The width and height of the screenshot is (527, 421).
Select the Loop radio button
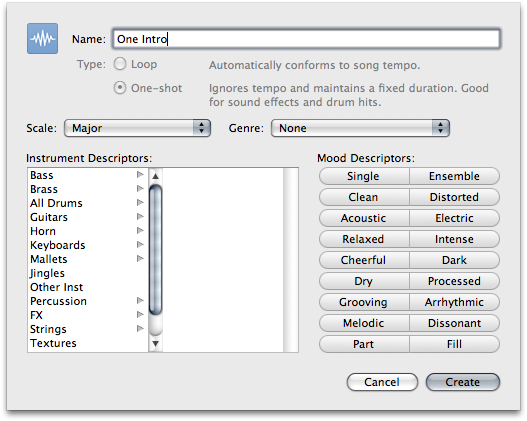click(120, 64)
